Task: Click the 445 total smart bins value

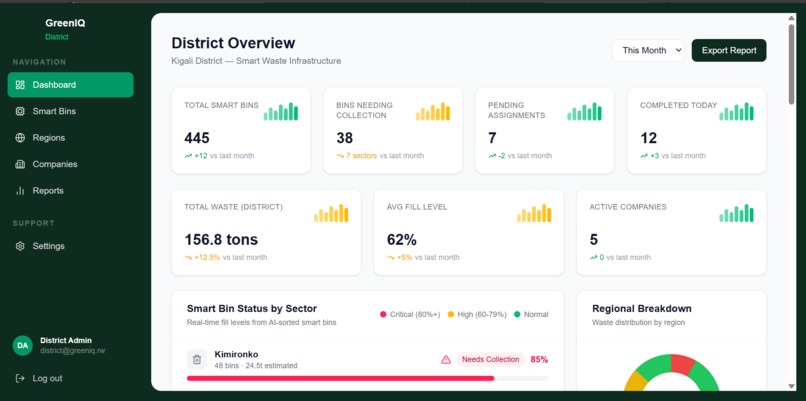Action: [x=197, y=138]
